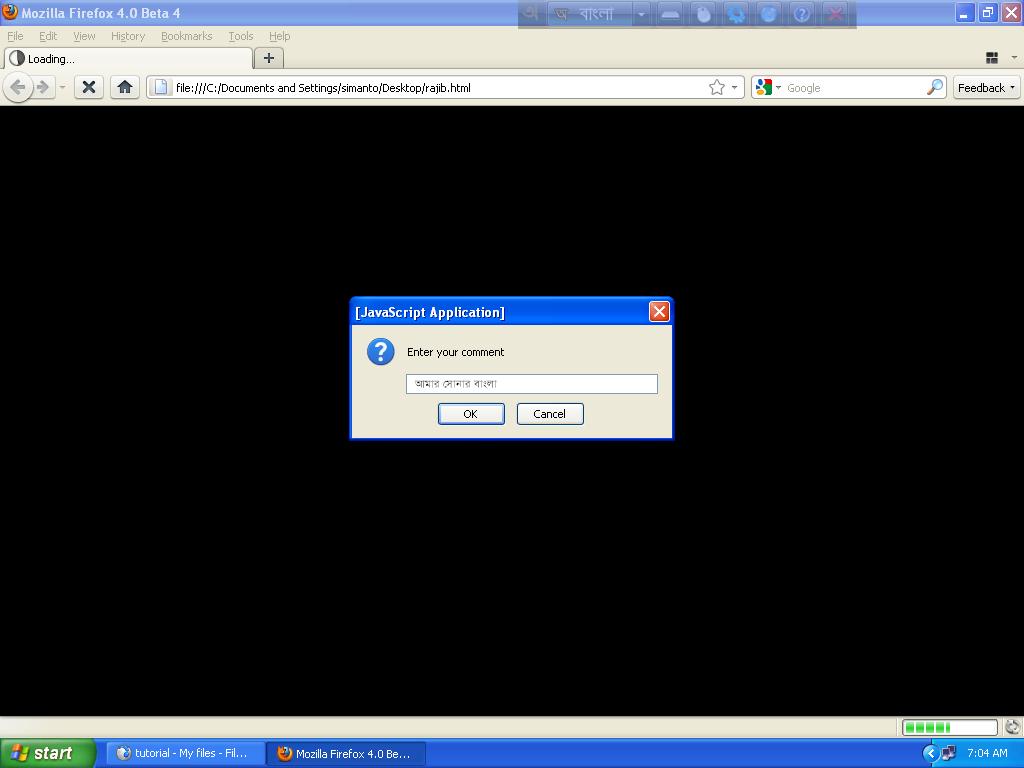Viewport: 1024px width, 768px height.
Task: Click the comment text input field
Action: (531, 384)
